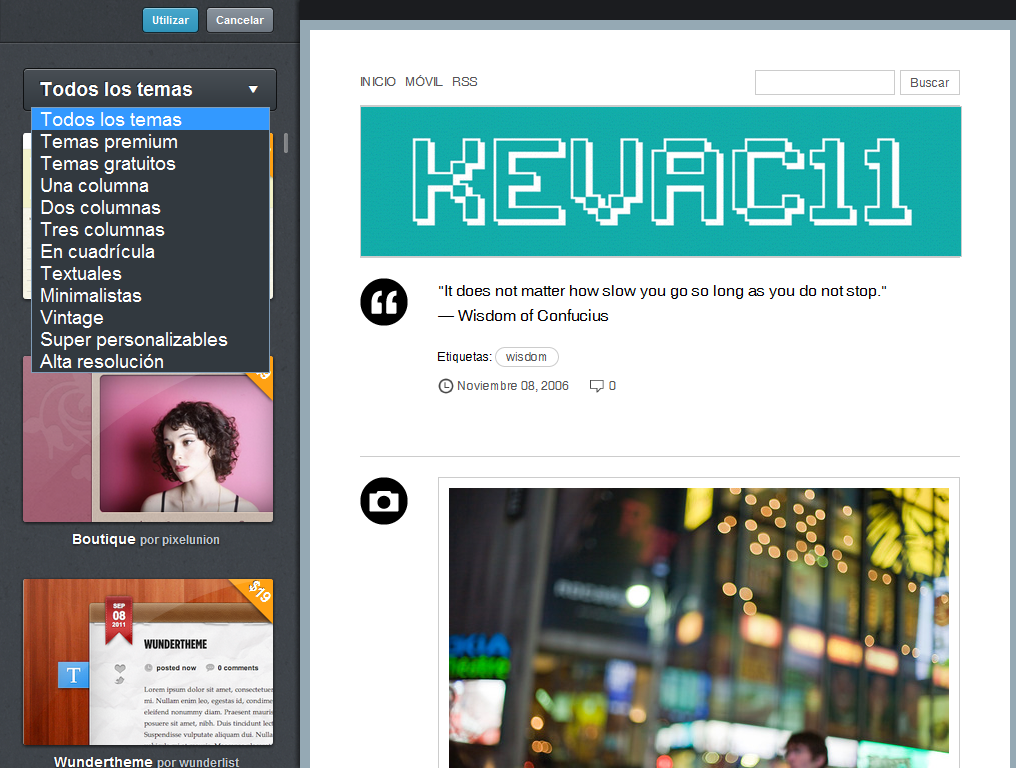Select Alta resolución in the list
This screenshot has height=768, width=1016.
coord(102,362)
